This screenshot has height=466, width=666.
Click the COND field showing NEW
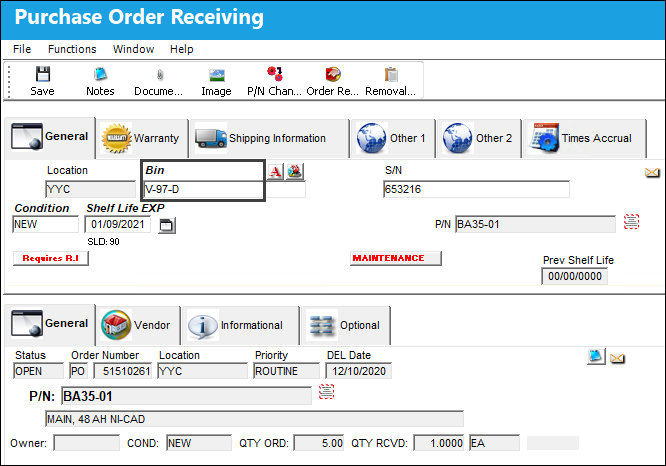(199, 443)
